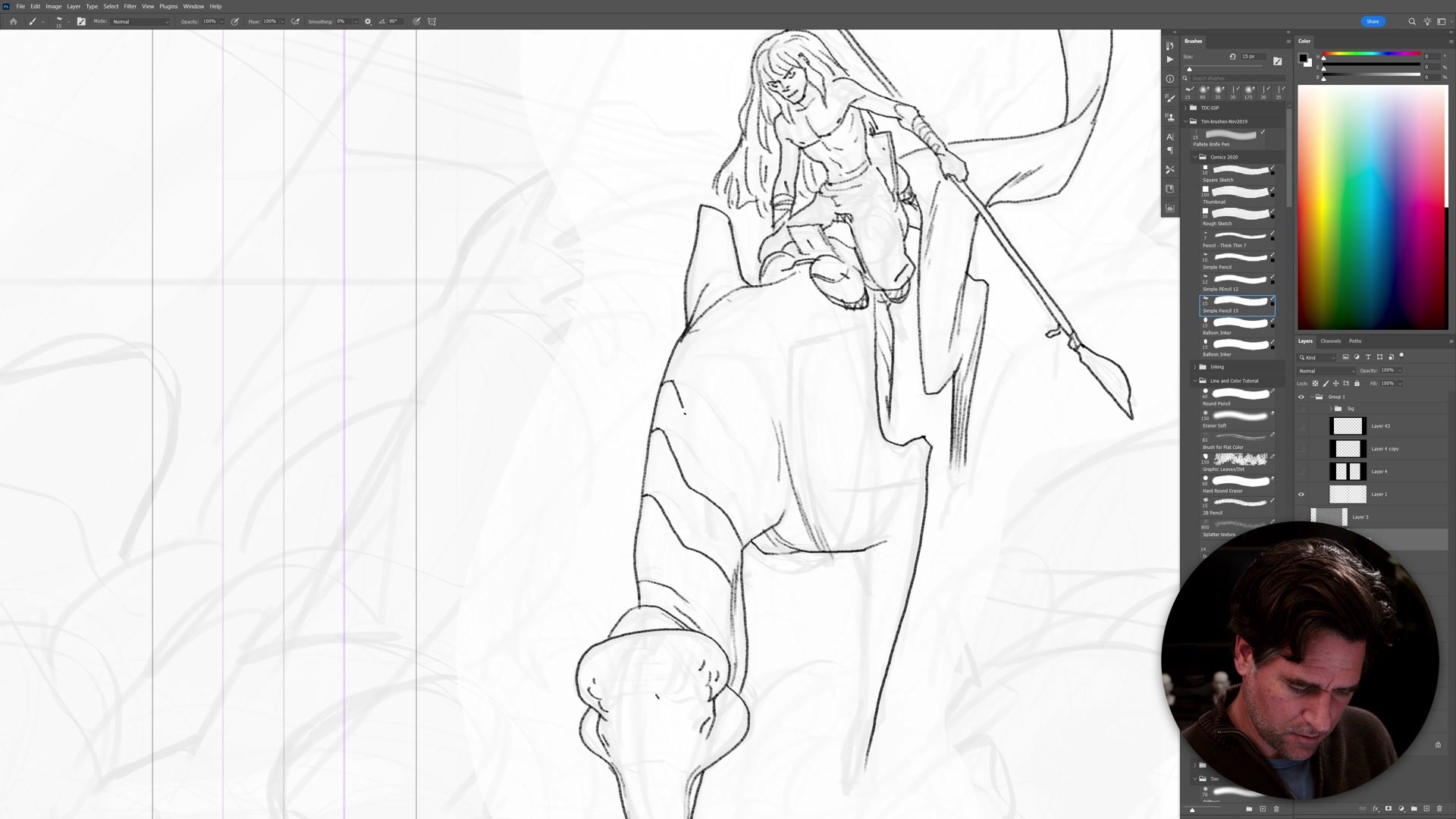Open the Layer menu

point(74,6)
